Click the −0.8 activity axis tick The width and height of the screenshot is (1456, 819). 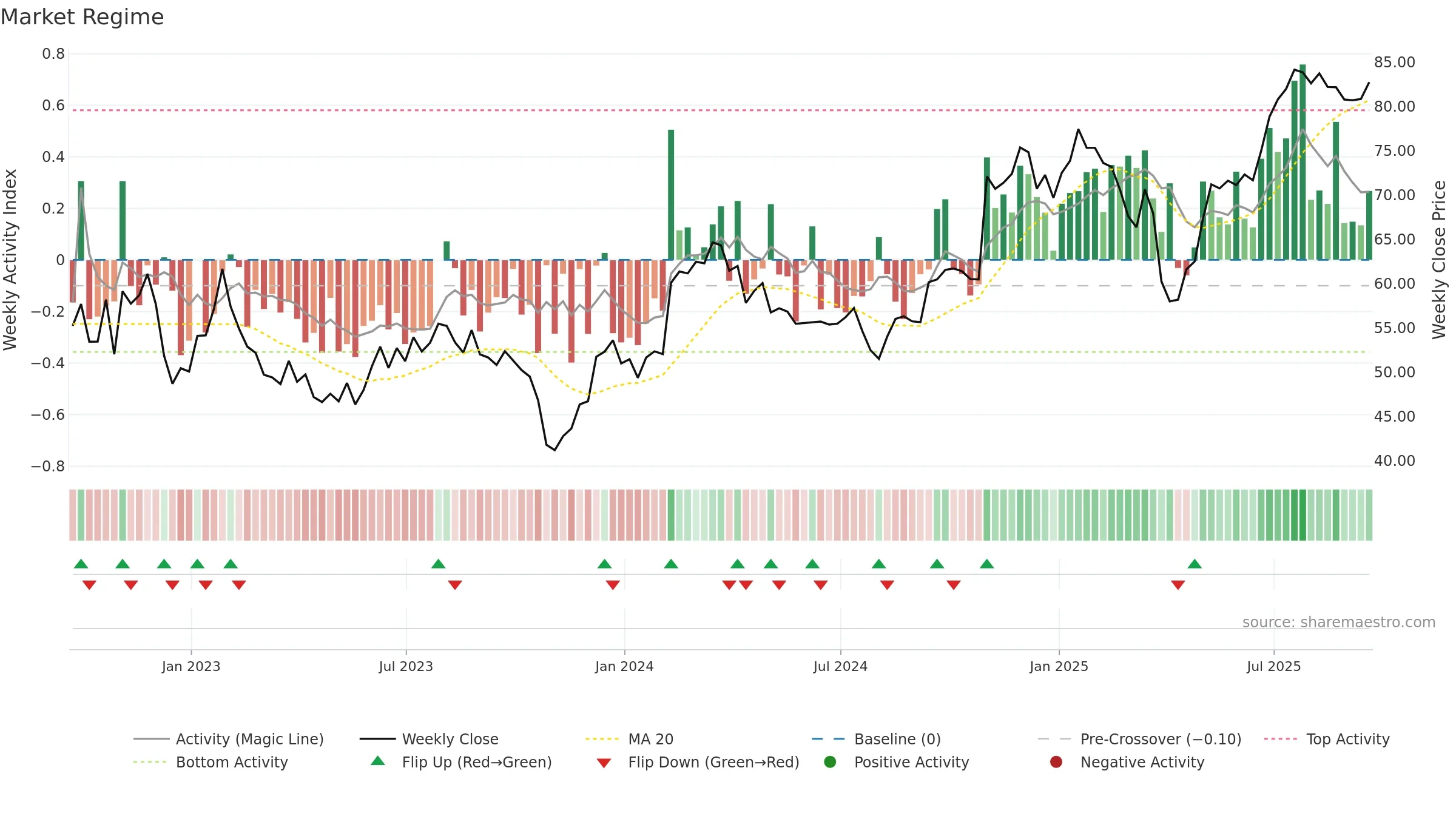click(x=48, y=467)
